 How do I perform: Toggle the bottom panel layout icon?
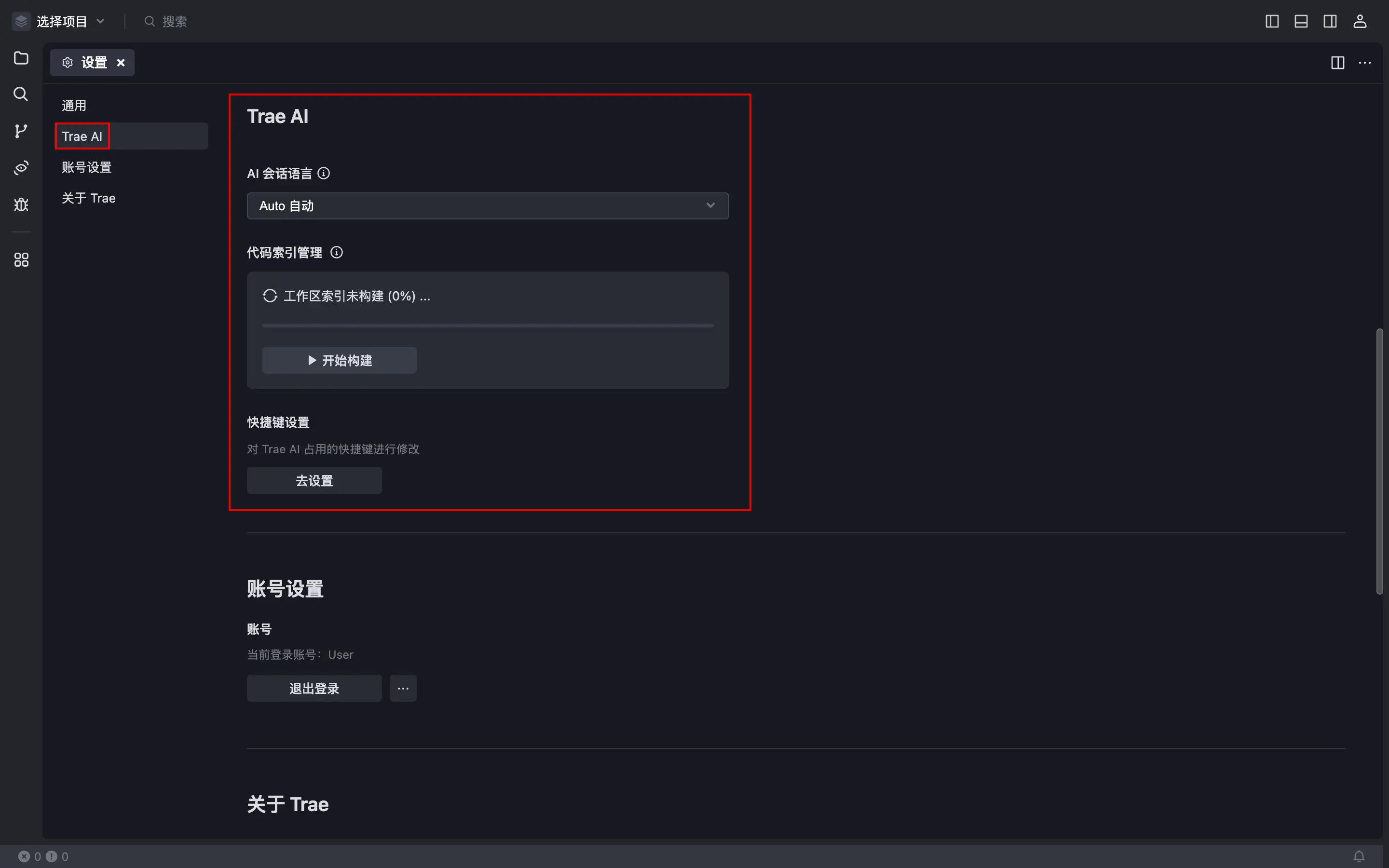(1301, 22)
